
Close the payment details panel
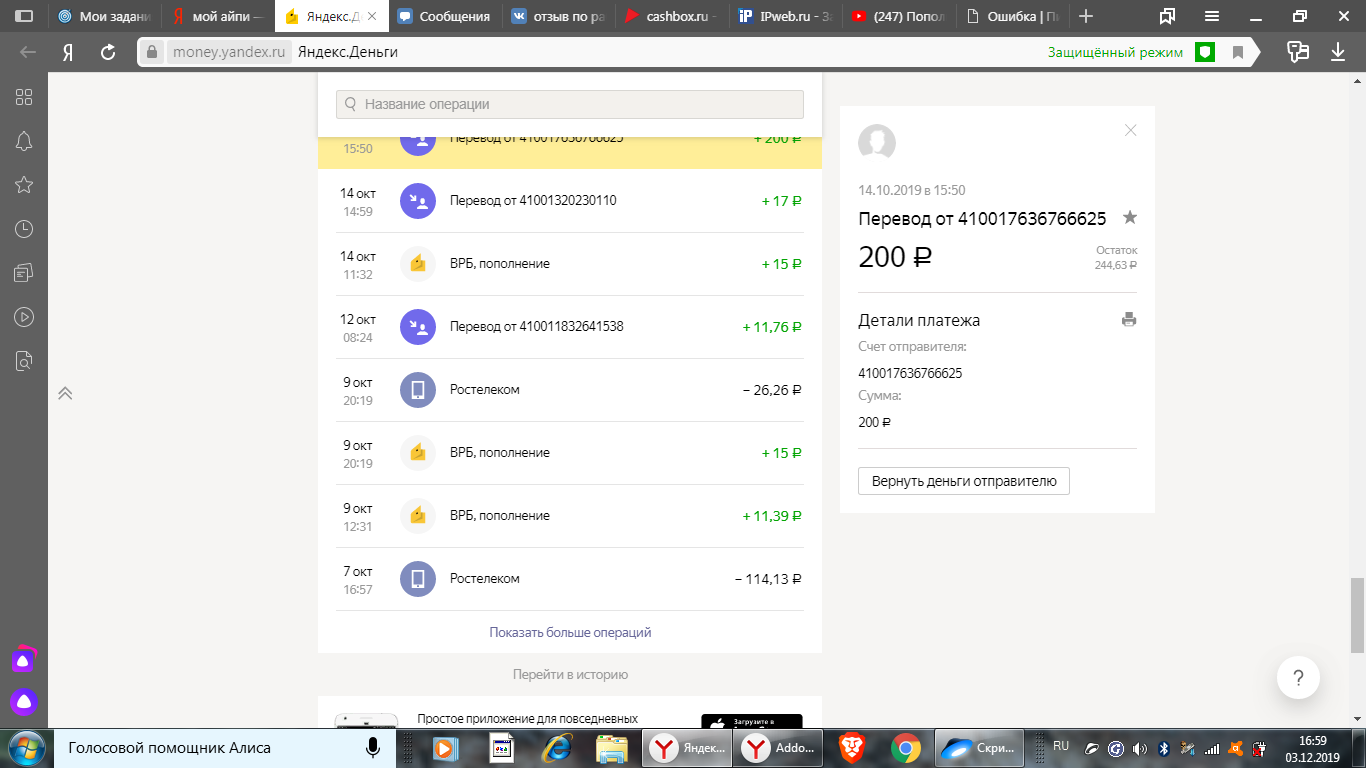pos(1131,130)
